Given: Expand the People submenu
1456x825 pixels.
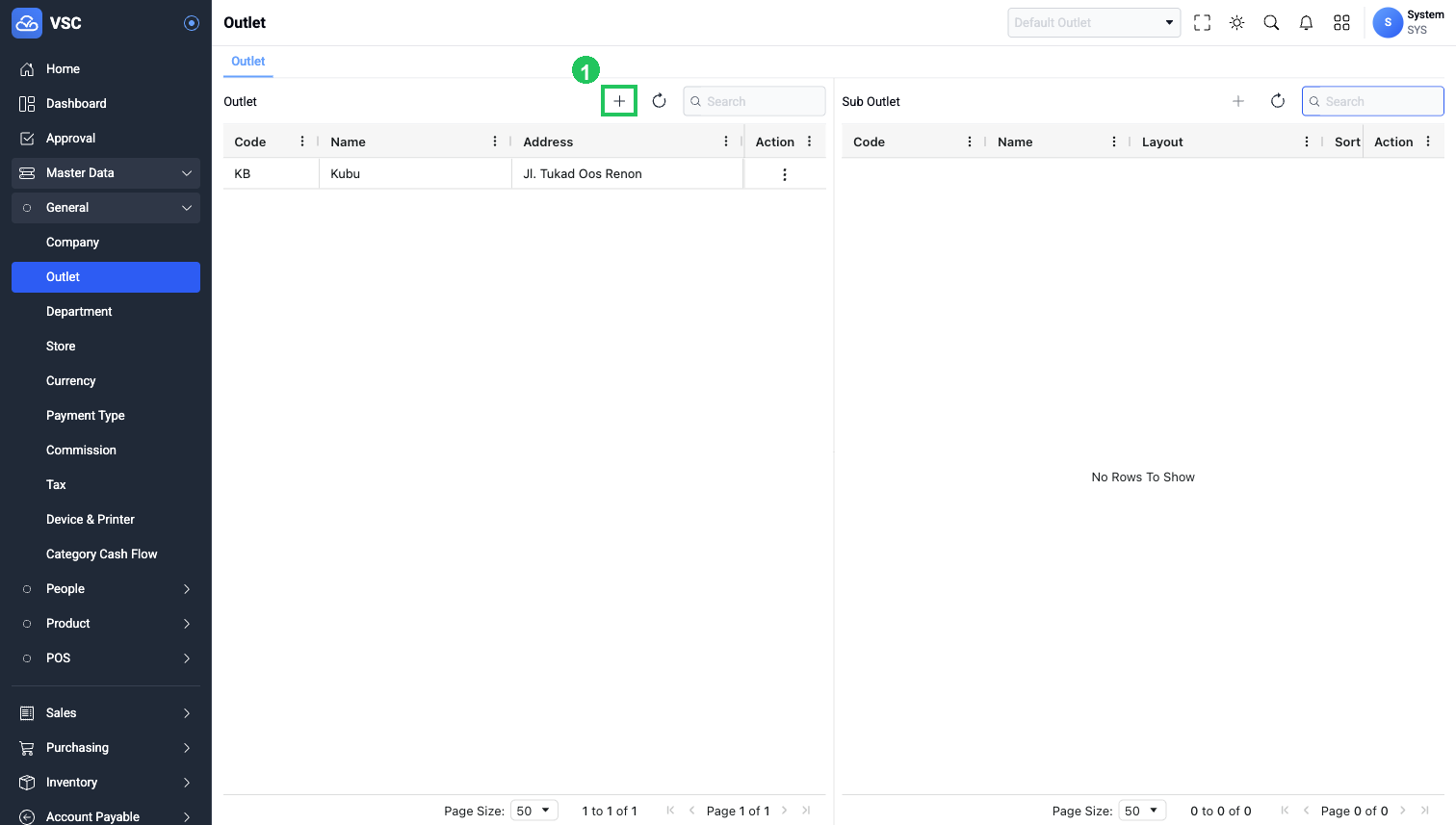Looking at the screenshot, I should point(106,589).
